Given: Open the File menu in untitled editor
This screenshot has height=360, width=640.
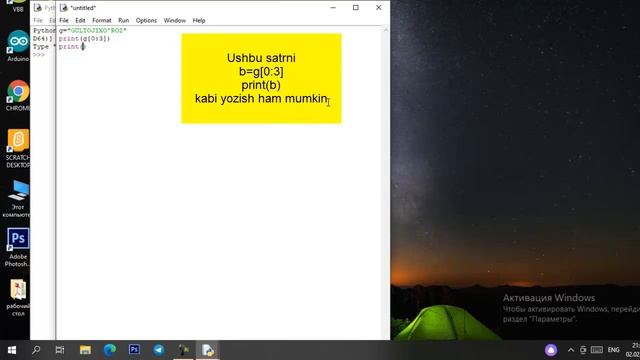Looking at the screenshot, I should (x=64, y=20).
